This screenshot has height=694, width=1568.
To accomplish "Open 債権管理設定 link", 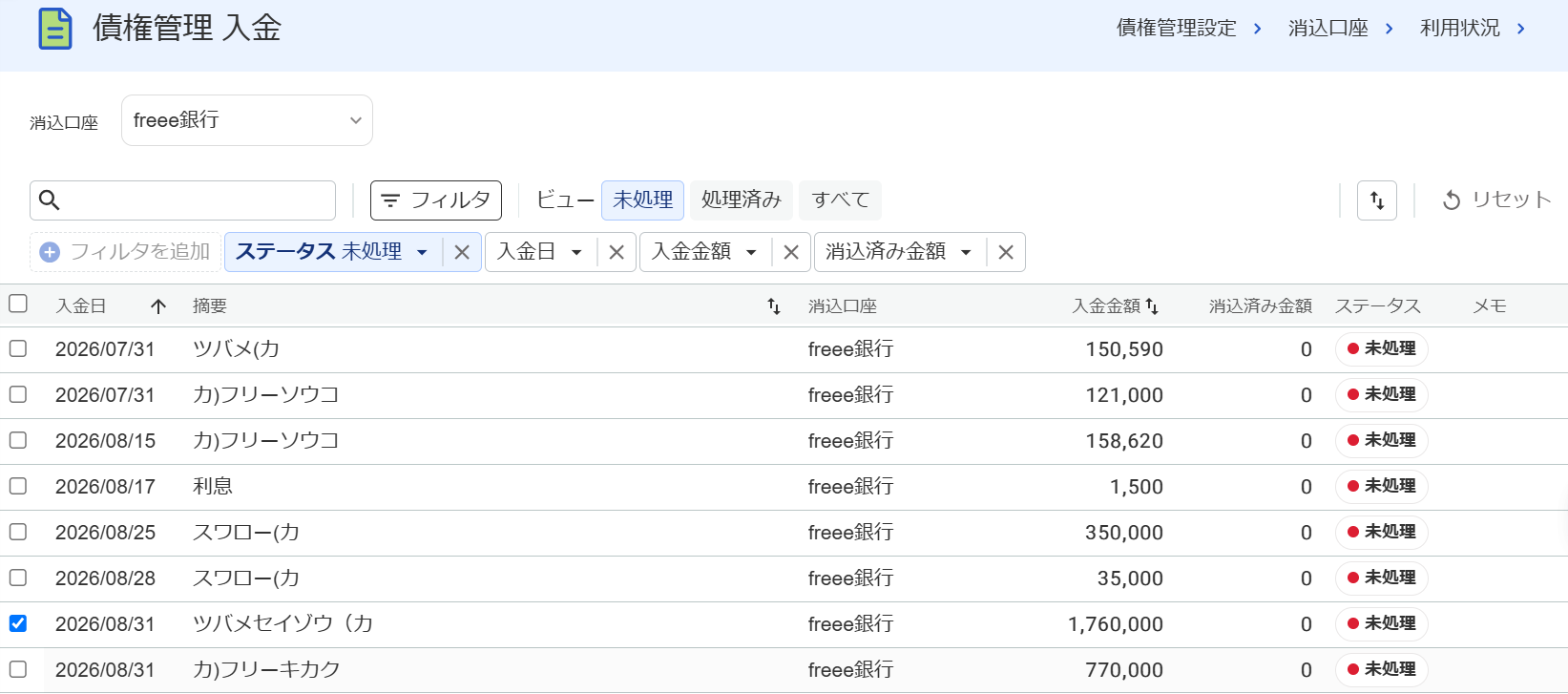I will tap(1189, 29).
